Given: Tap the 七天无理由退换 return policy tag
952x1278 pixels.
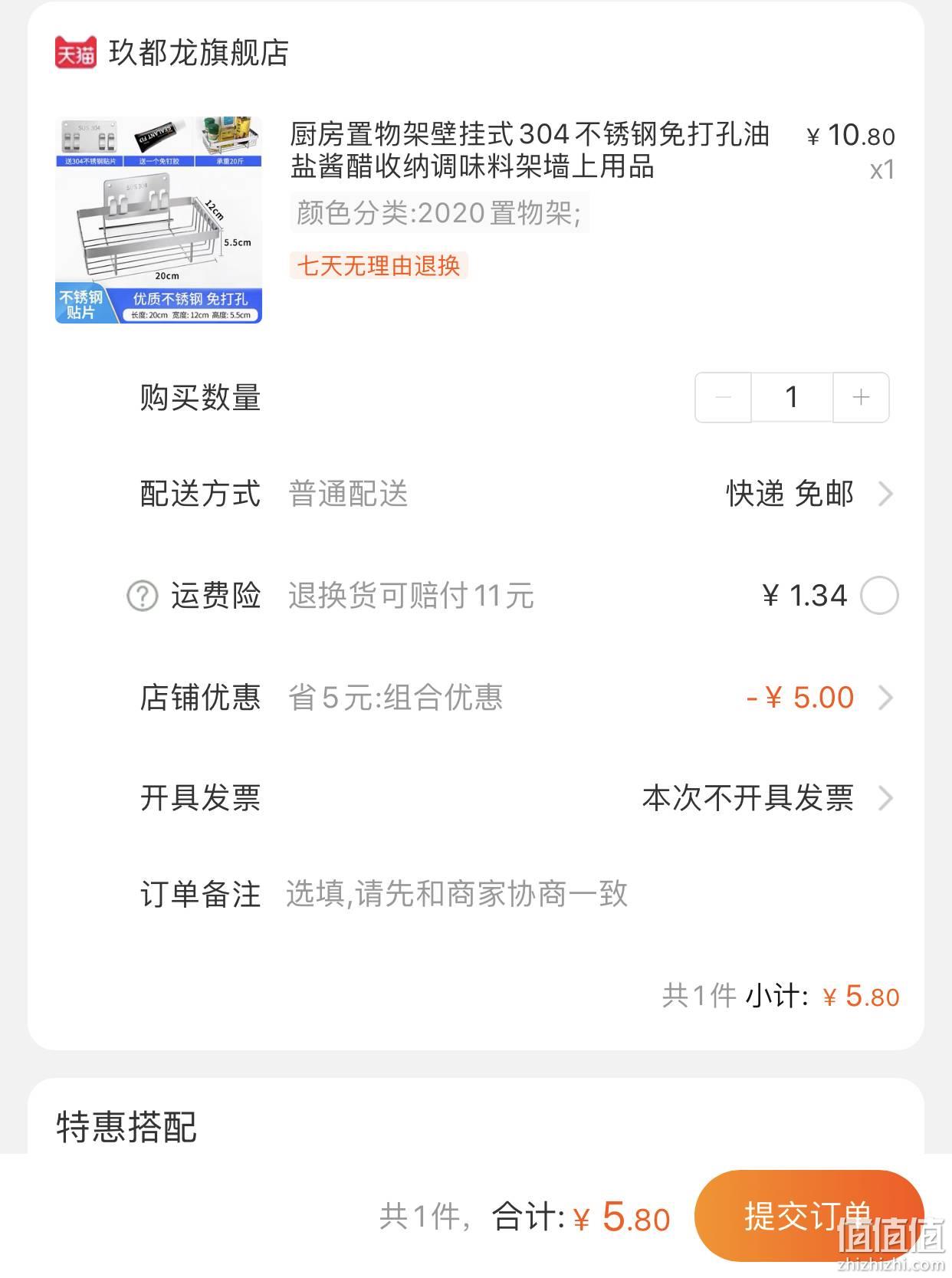Looking at the screenshot, I should point(379,265).
